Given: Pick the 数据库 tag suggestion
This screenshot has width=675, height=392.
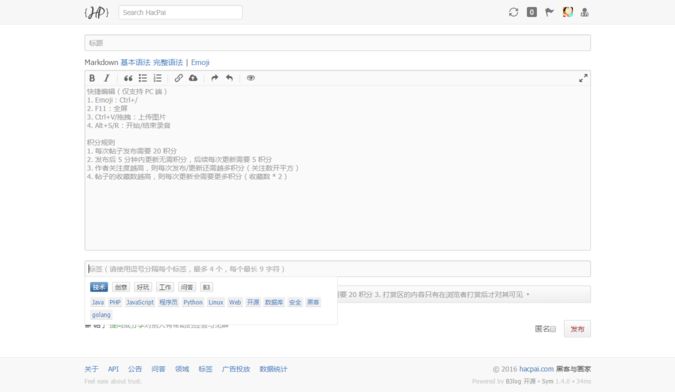Looking at the screenshot, I should coord(274,302).
